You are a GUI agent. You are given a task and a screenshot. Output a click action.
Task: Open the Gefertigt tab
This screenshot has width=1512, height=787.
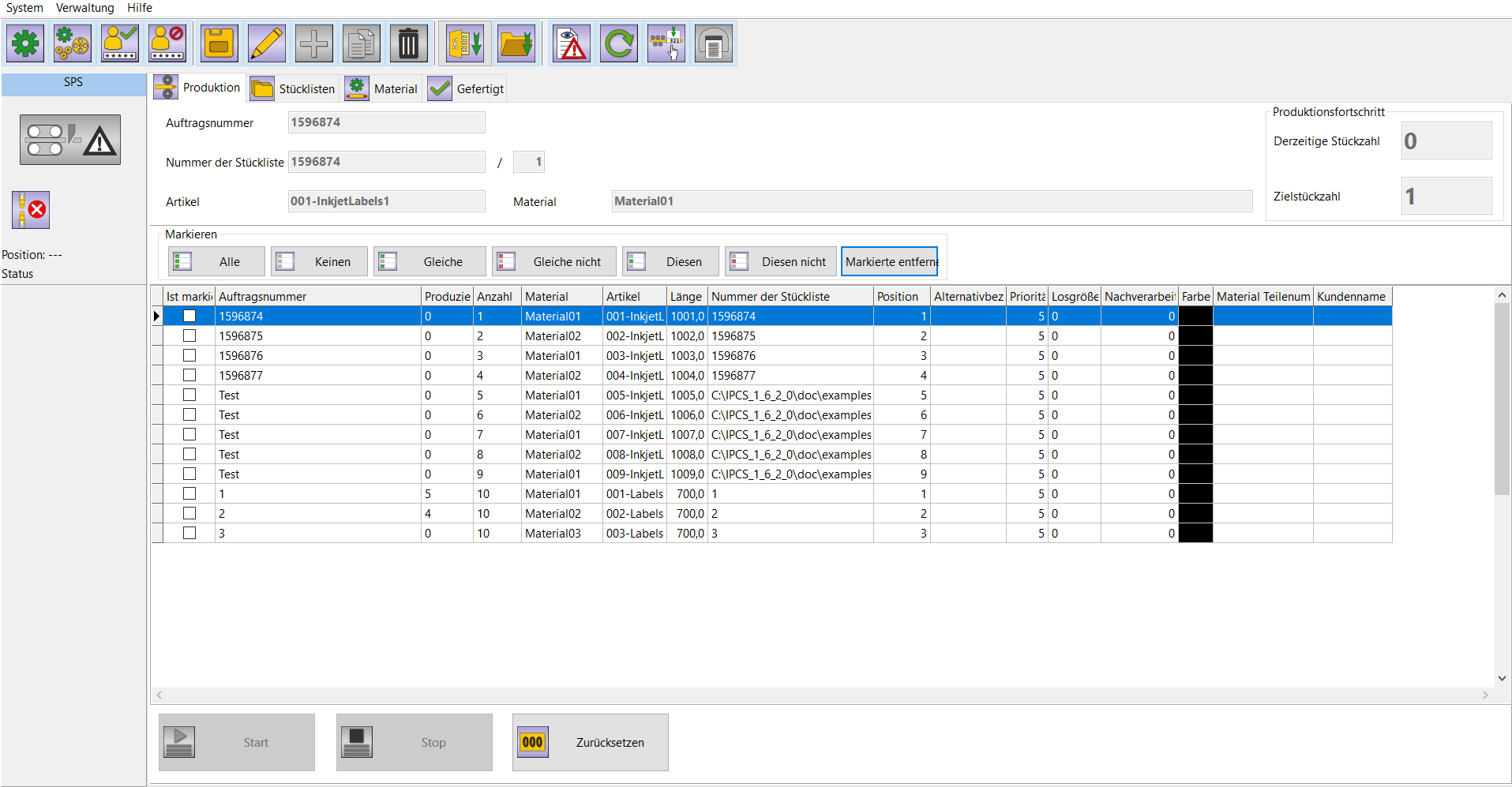467,88
